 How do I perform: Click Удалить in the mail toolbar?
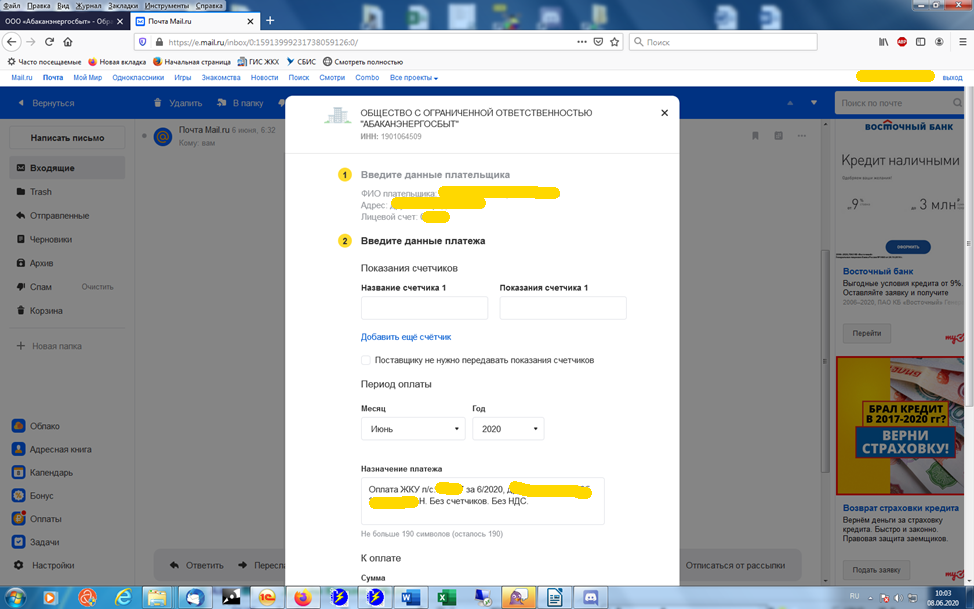178,103
